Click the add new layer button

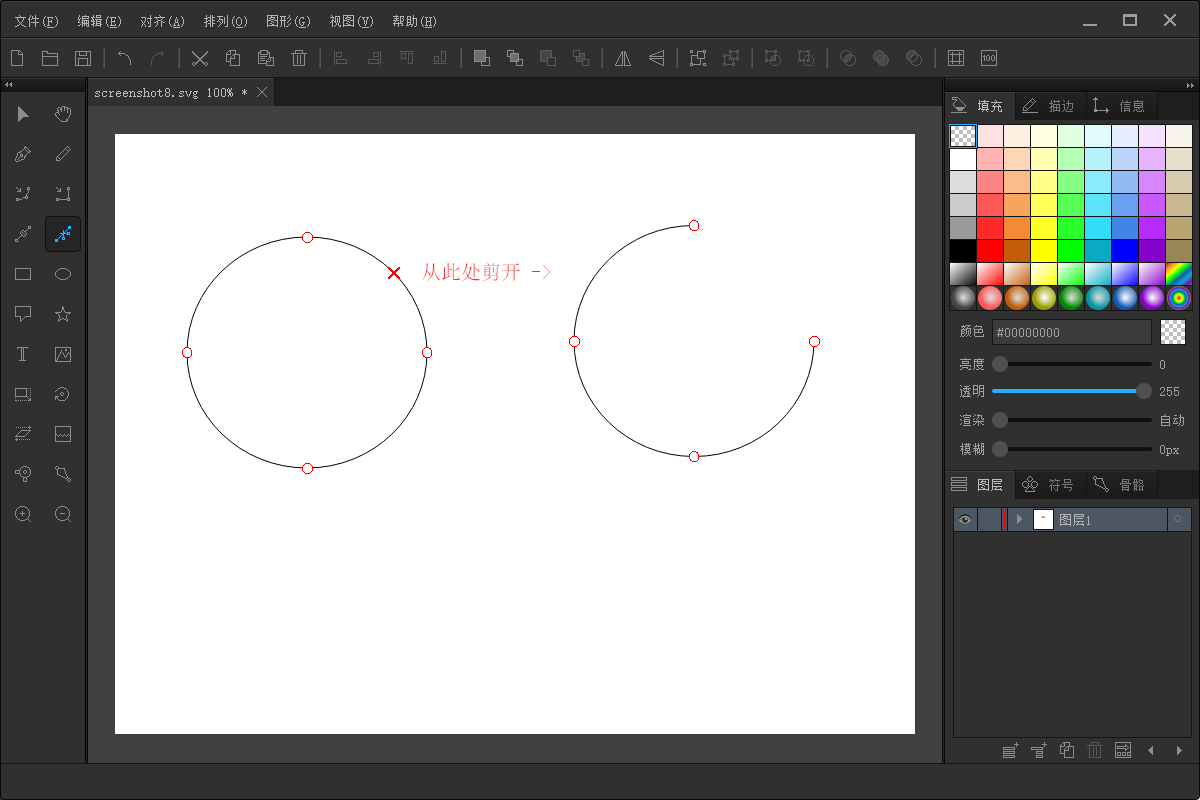click(1010, 750)
